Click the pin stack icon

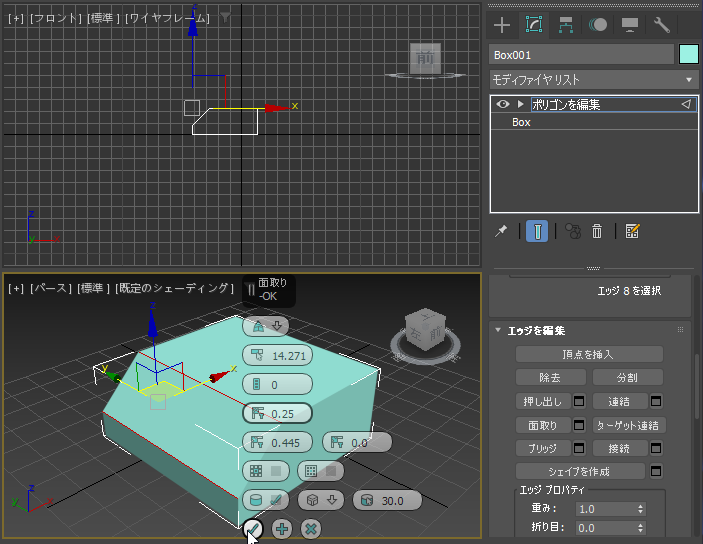[x=501, y=231]
